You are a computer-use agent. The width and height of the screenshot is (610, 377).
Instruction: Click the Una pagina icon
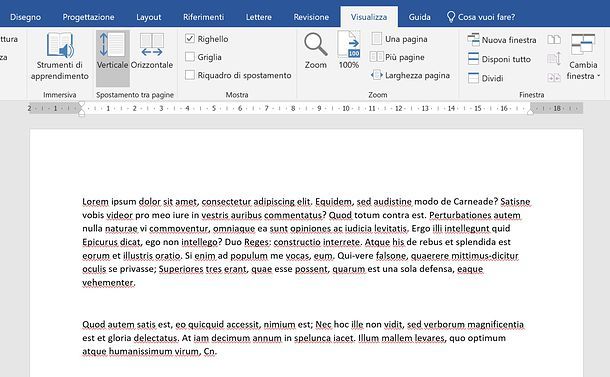(x=377, y=39)
